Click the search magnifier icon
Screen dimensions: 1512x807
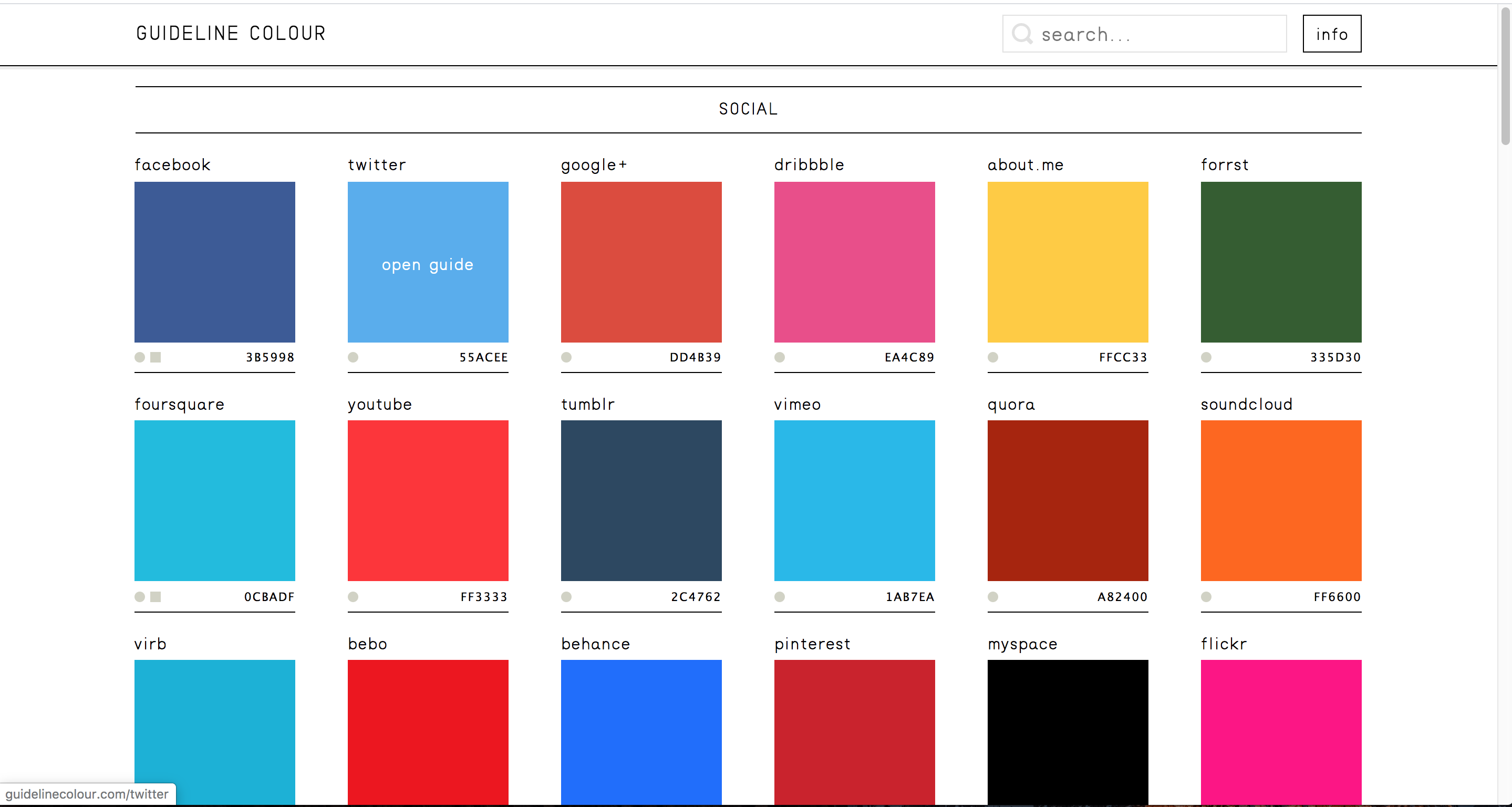(1022, 34)
